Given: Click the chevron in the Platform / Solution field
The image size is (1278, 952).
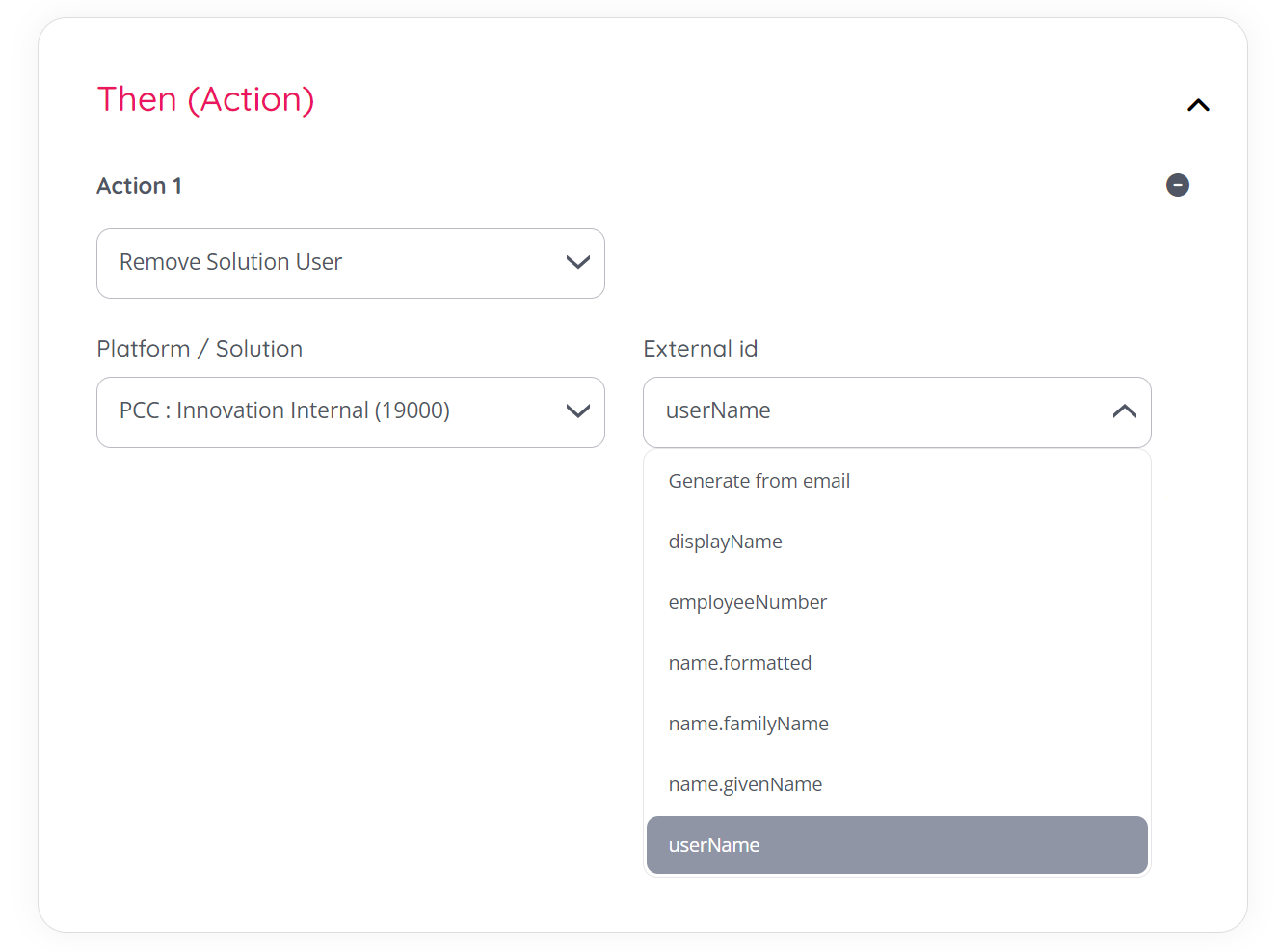Looking at the screenshot, I should 578,411.
